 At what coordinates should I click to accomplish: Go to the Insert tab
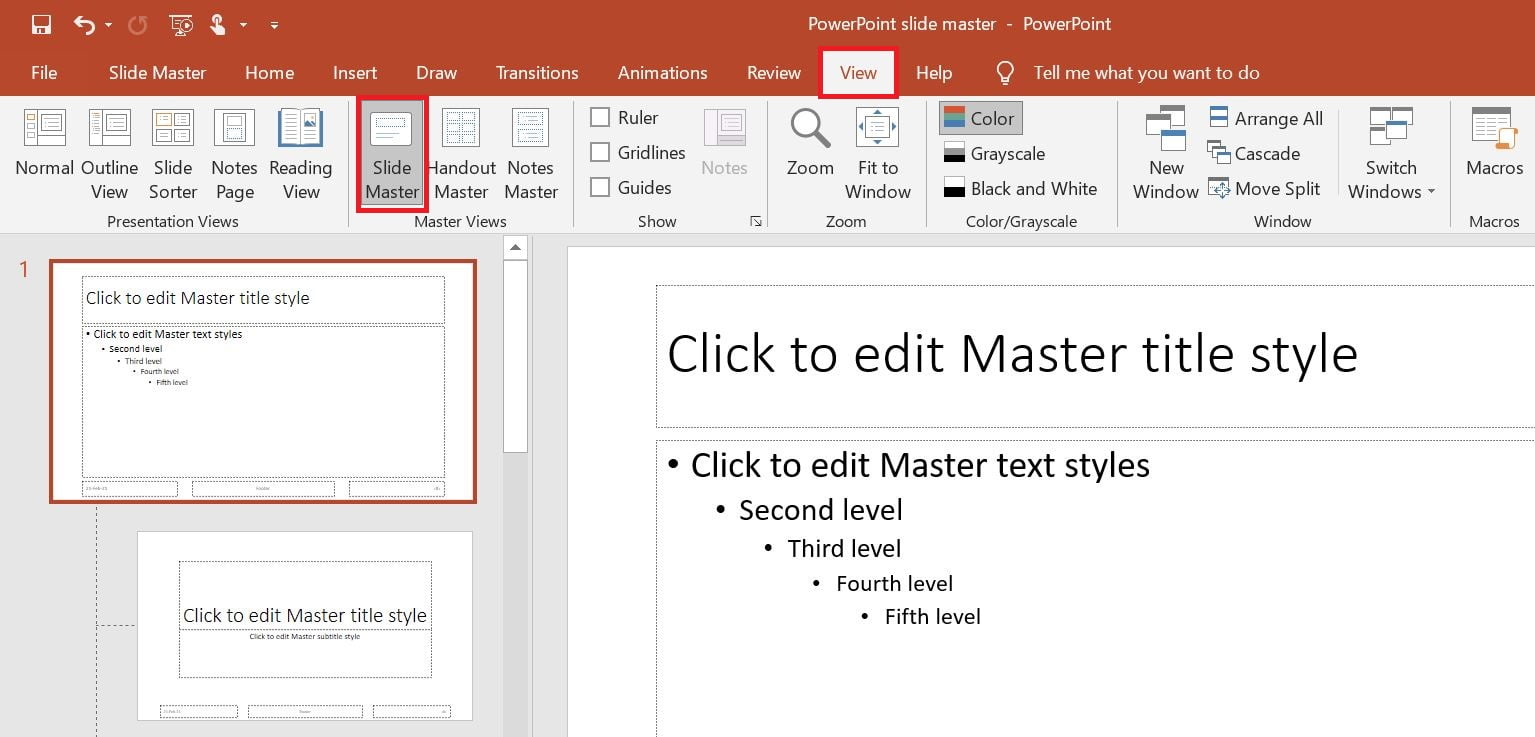pos(355,72)
